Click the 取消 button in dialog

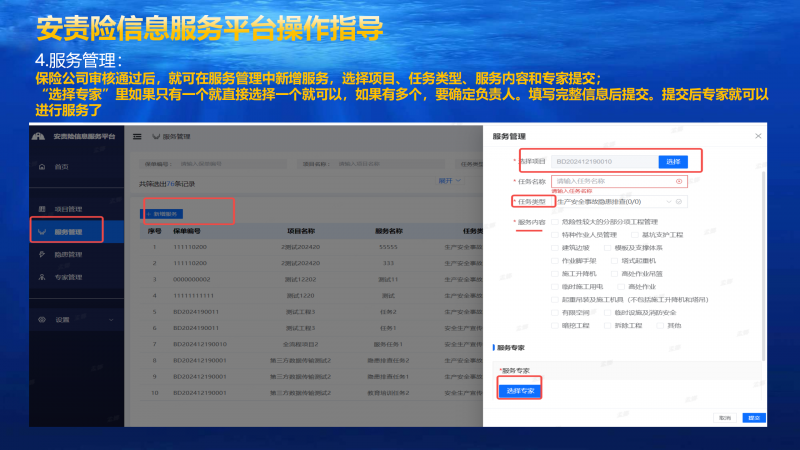pyautogui.click(x=724, y=418)
